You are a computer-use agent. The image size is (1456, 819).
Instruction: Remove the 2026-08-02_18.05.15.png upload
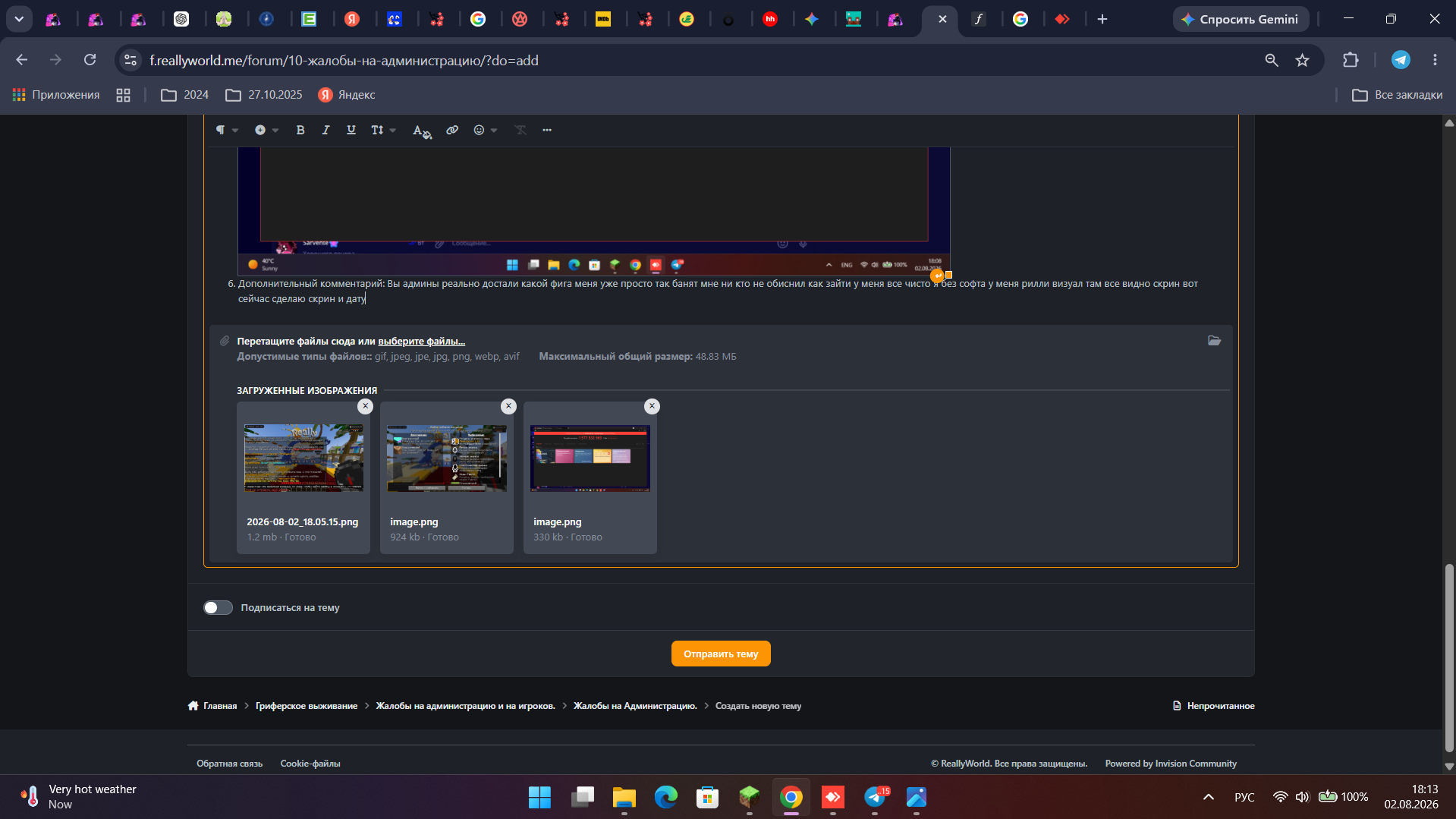tap(365, 406)
